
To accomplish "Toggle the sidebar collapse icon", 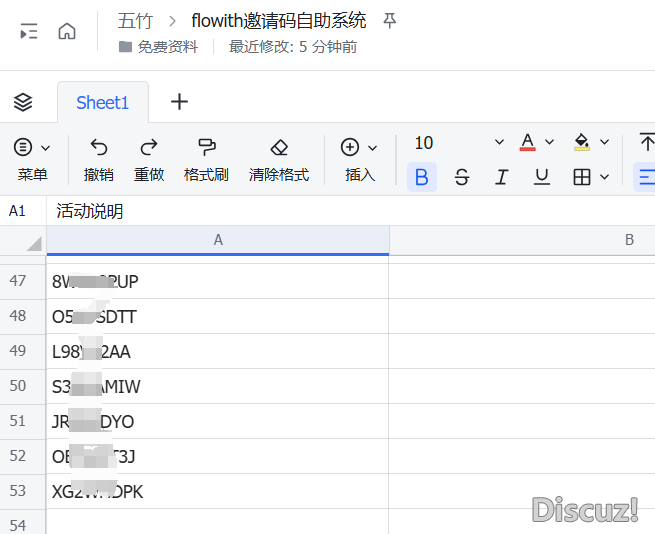I will coord(29,31).
